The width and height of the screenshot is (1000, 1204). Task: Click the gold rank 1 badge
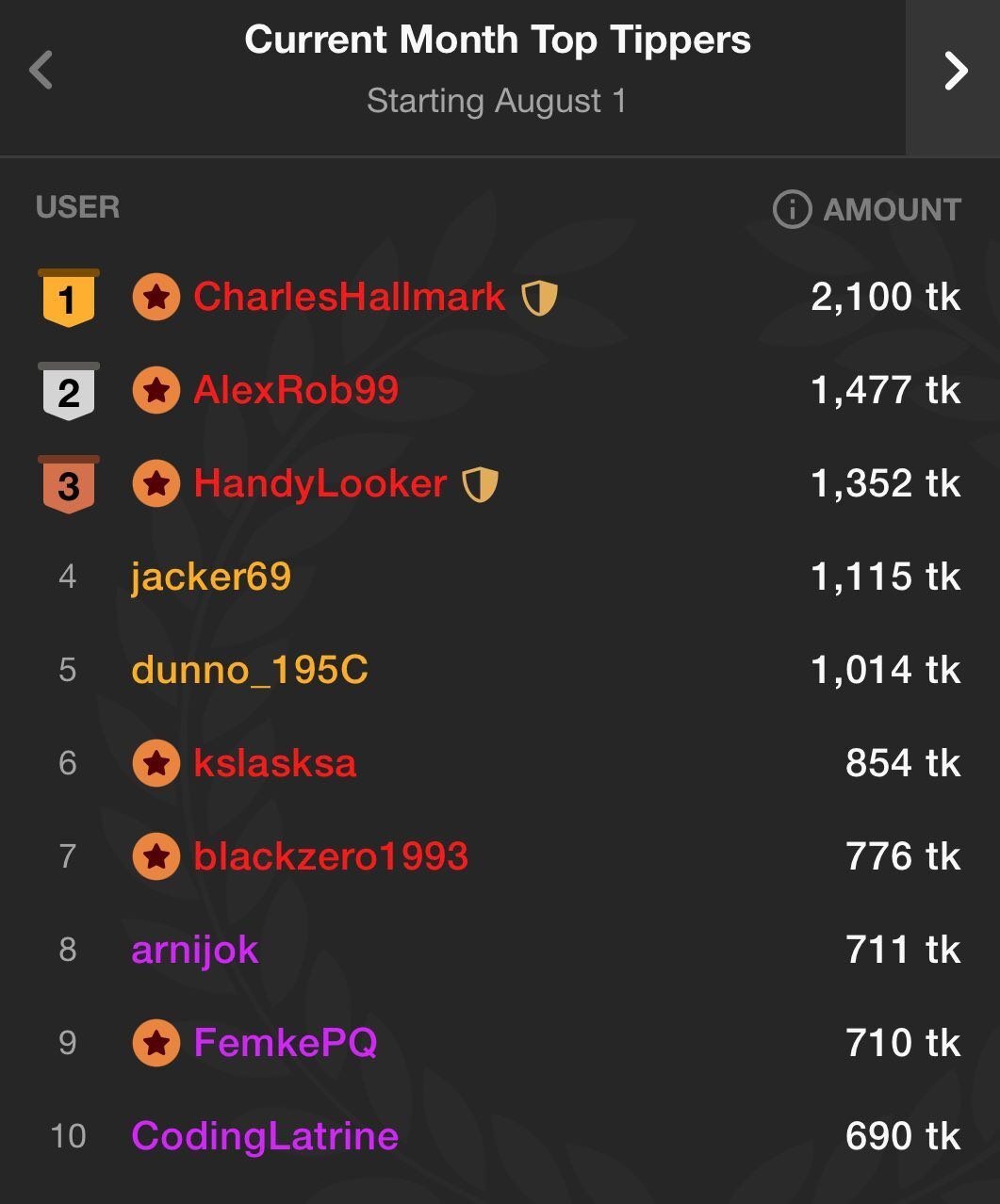coord(68,298)
